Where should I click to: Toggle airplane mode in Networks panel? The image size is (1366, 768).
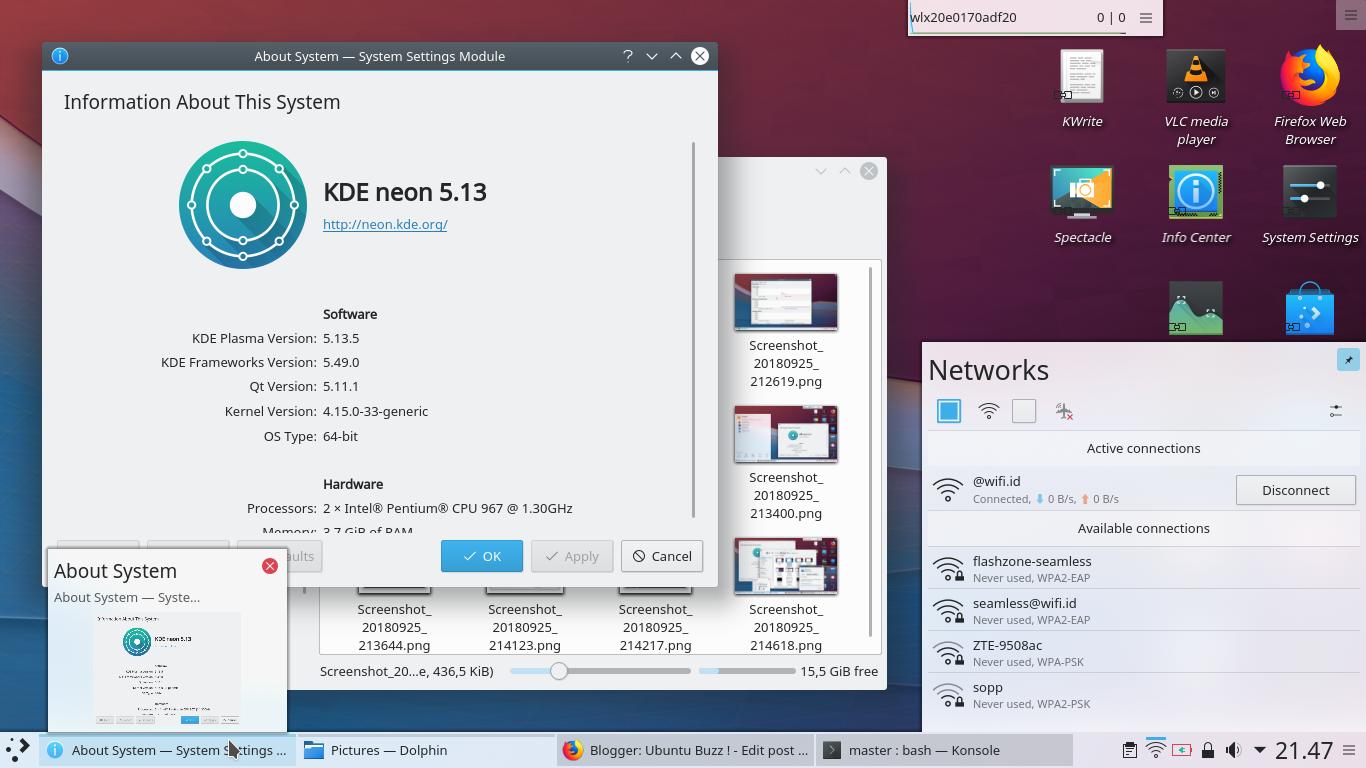point(1064,411)
